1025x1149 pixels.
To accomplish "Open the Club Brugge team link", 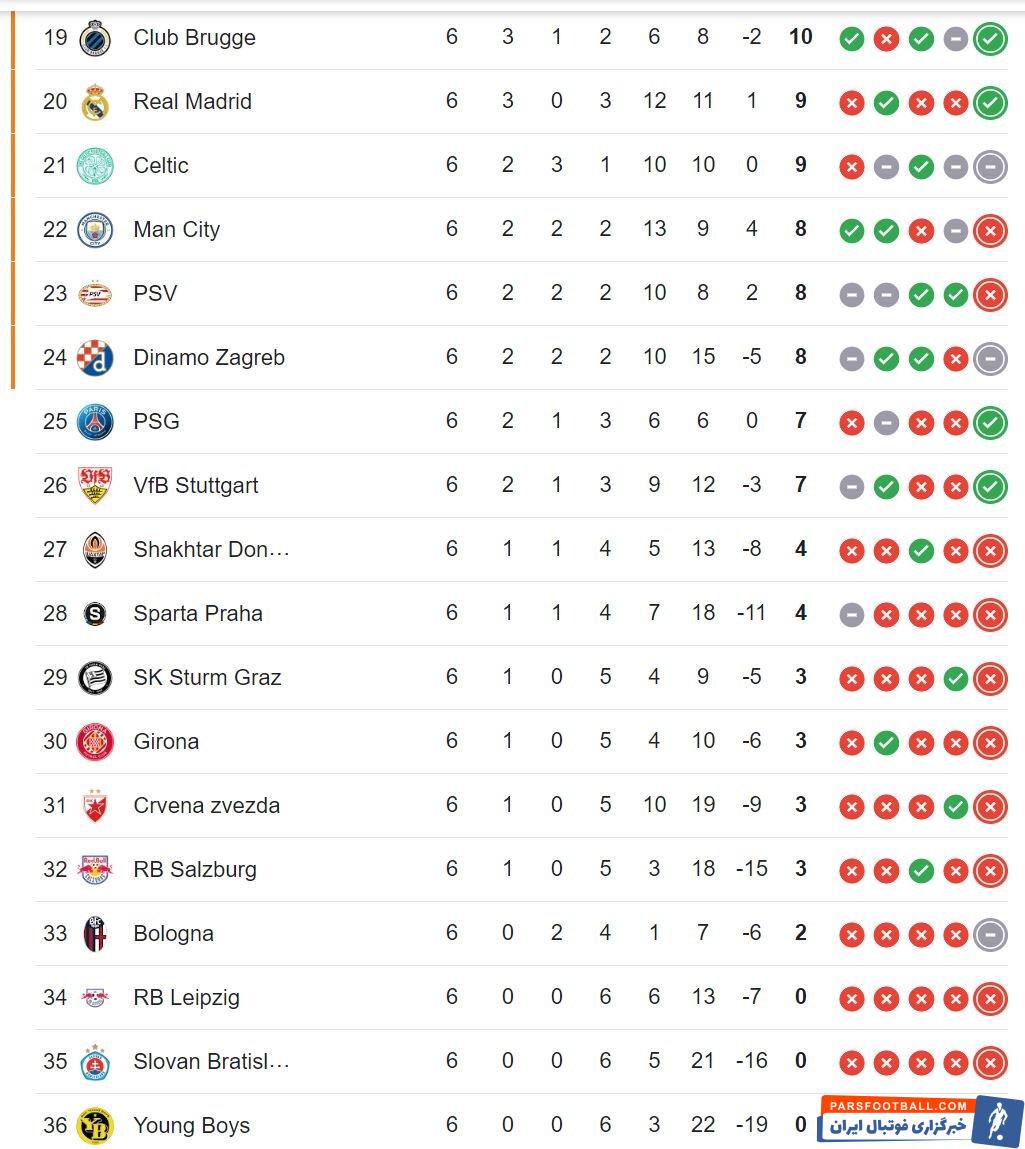I will (x=194, y=38).
